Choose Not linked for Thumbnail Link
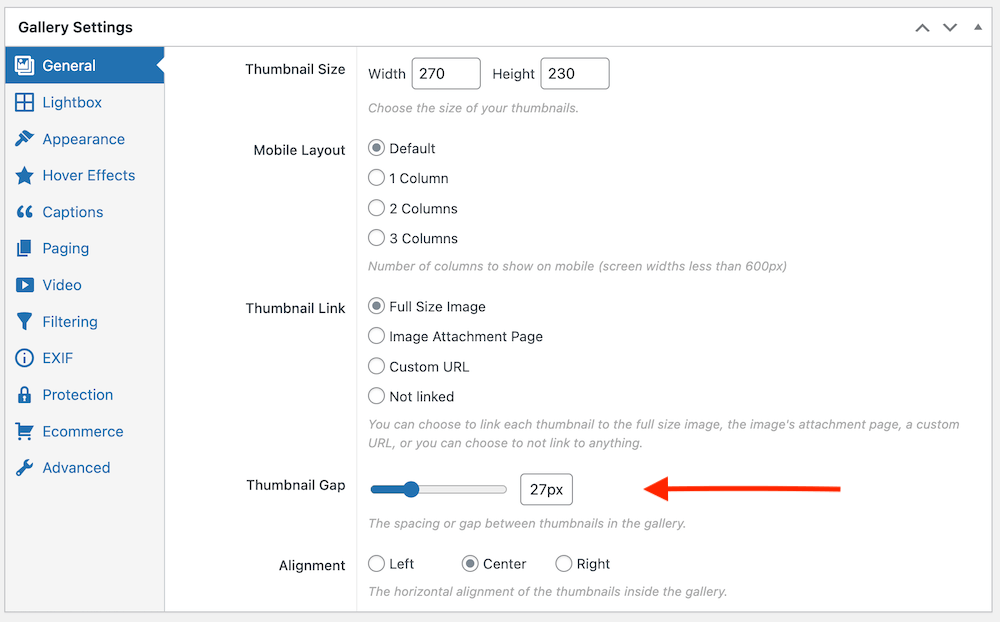This screenshot has height=622, width=1000. (x=376, y=396)
